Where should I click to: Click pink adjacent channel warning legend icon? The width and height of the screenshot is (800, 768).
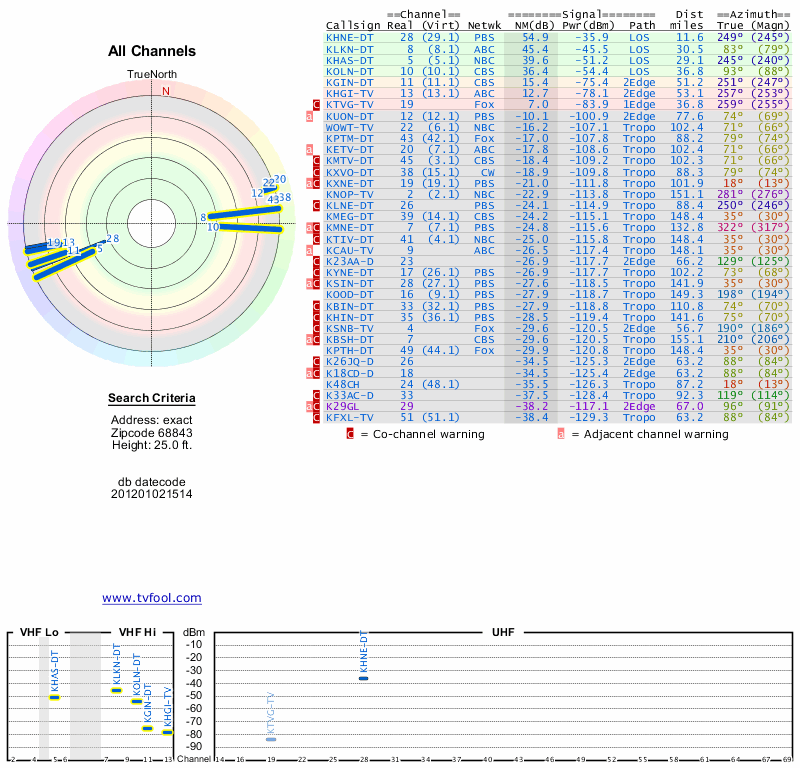click(561, 435)
